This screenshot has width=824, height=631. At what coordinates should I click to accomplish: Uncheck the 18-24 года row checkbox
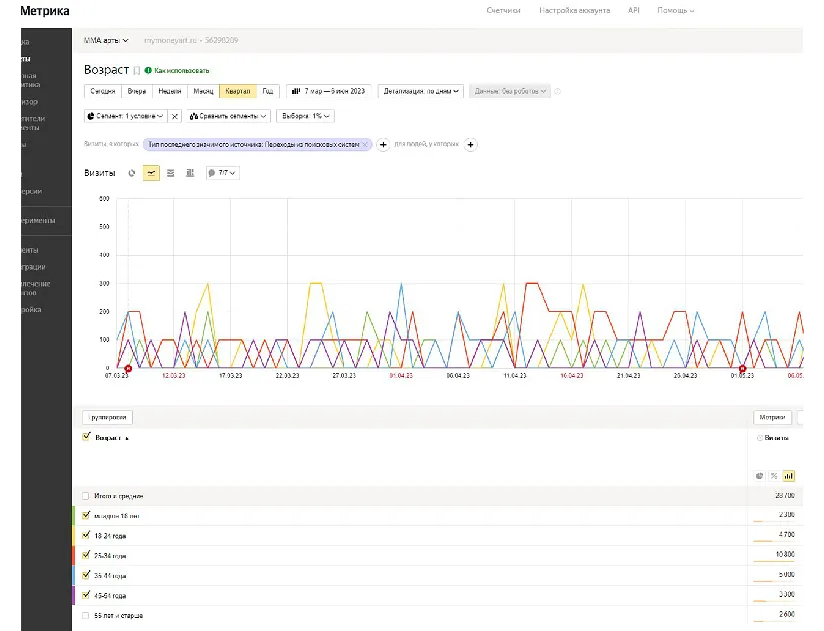(87, 535)
